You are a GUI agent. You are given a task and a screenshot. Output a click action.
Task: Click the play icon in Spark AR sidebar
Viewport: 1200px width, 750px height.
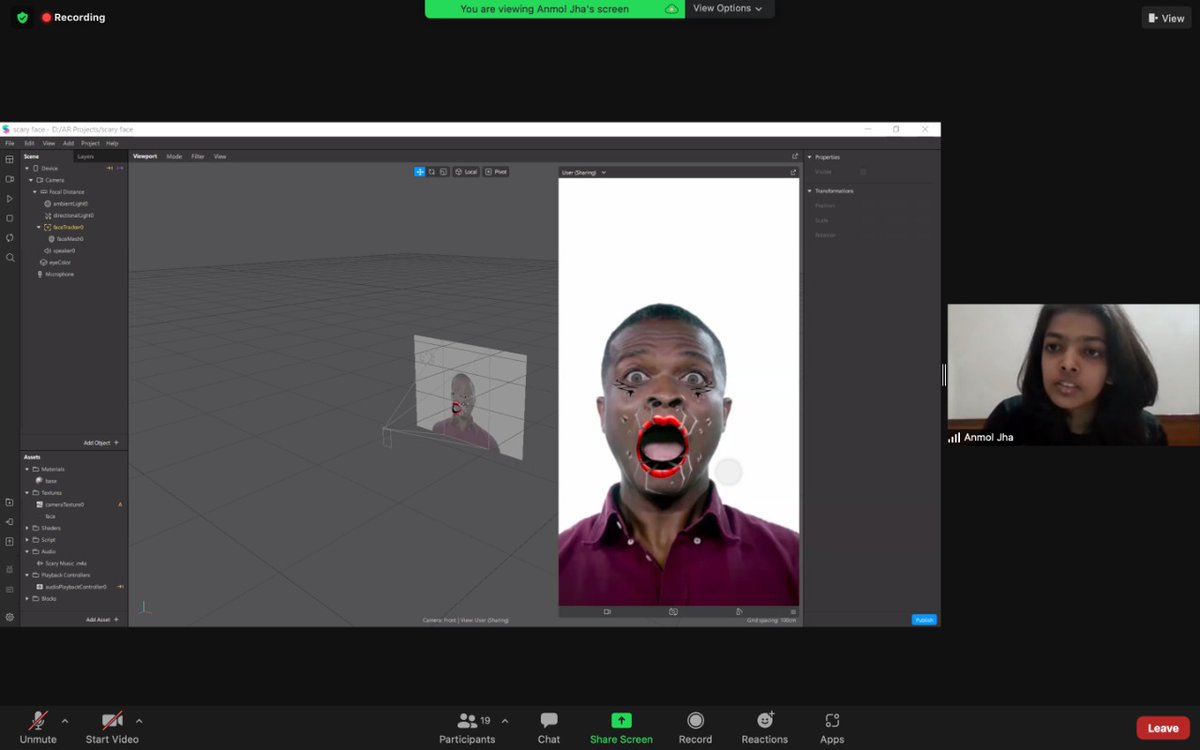tap(10, 199)
